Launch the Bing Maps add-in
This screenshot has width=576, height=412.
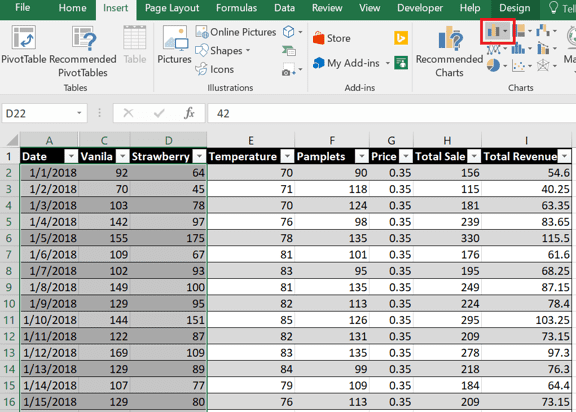click(x=401, y=38)
